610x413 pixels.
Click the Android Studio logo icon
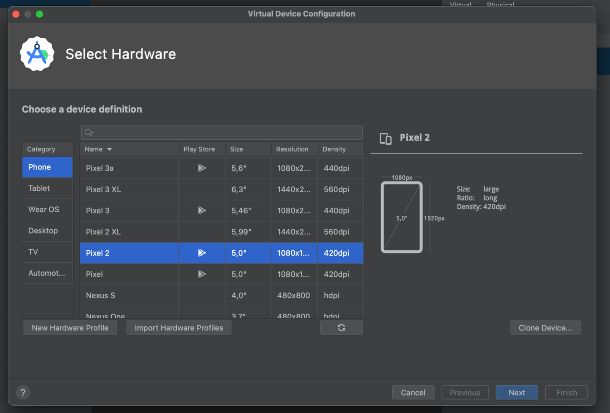[37, 54]
